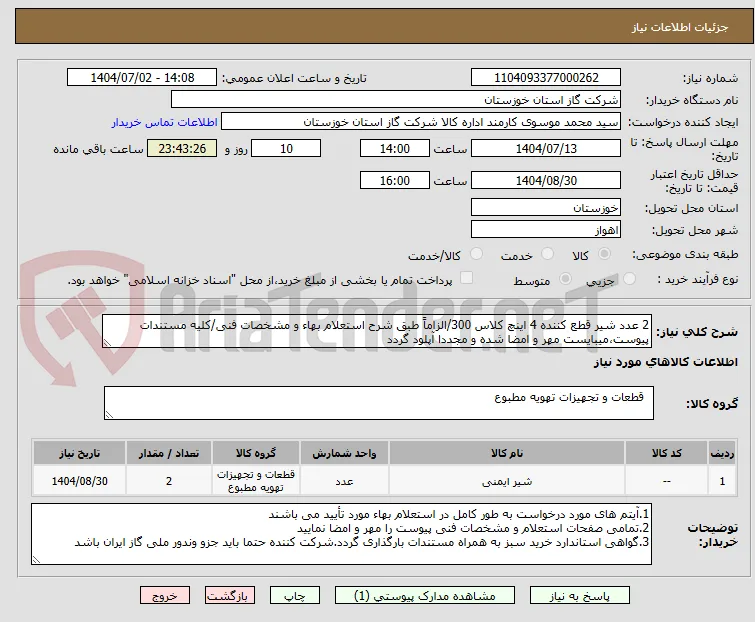
Task: Click the countdown timer 23:43:26
Action: pyautogui.click(x=182, y=148)
